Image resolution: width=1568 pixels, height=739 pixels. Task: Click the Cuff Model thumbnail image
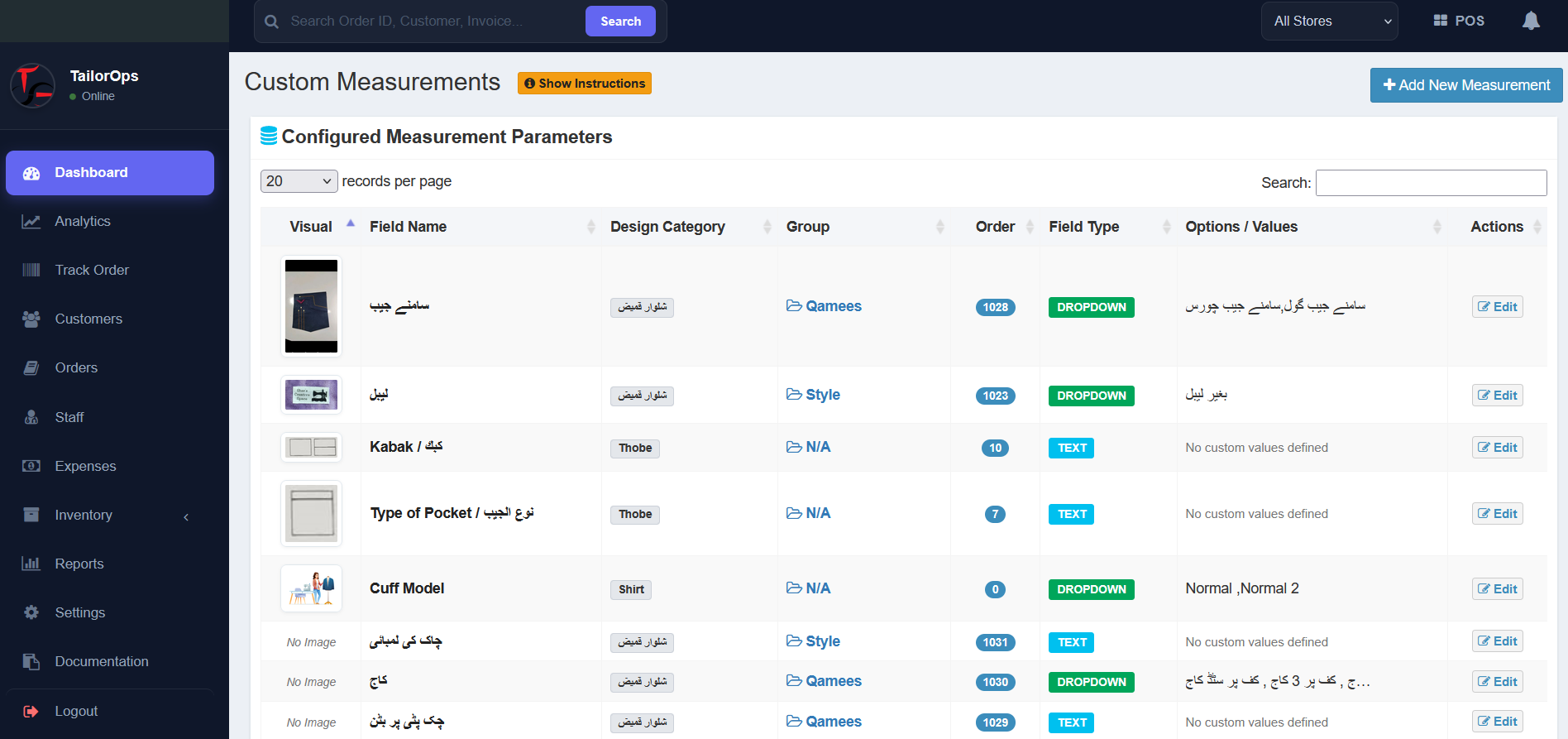pos(311,588)
